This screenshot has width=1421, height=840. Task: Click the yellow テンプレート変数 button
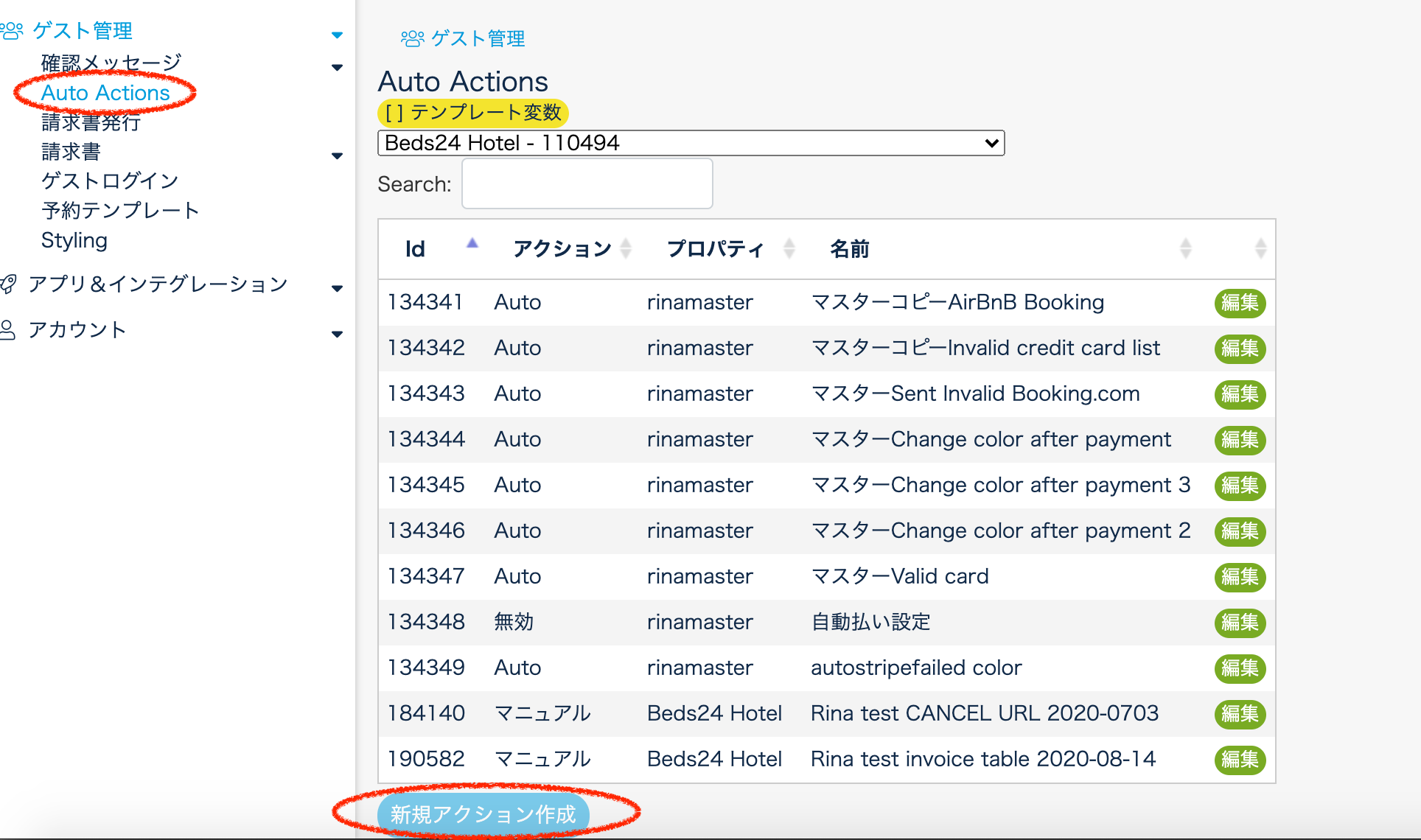(x=473, y=113)
